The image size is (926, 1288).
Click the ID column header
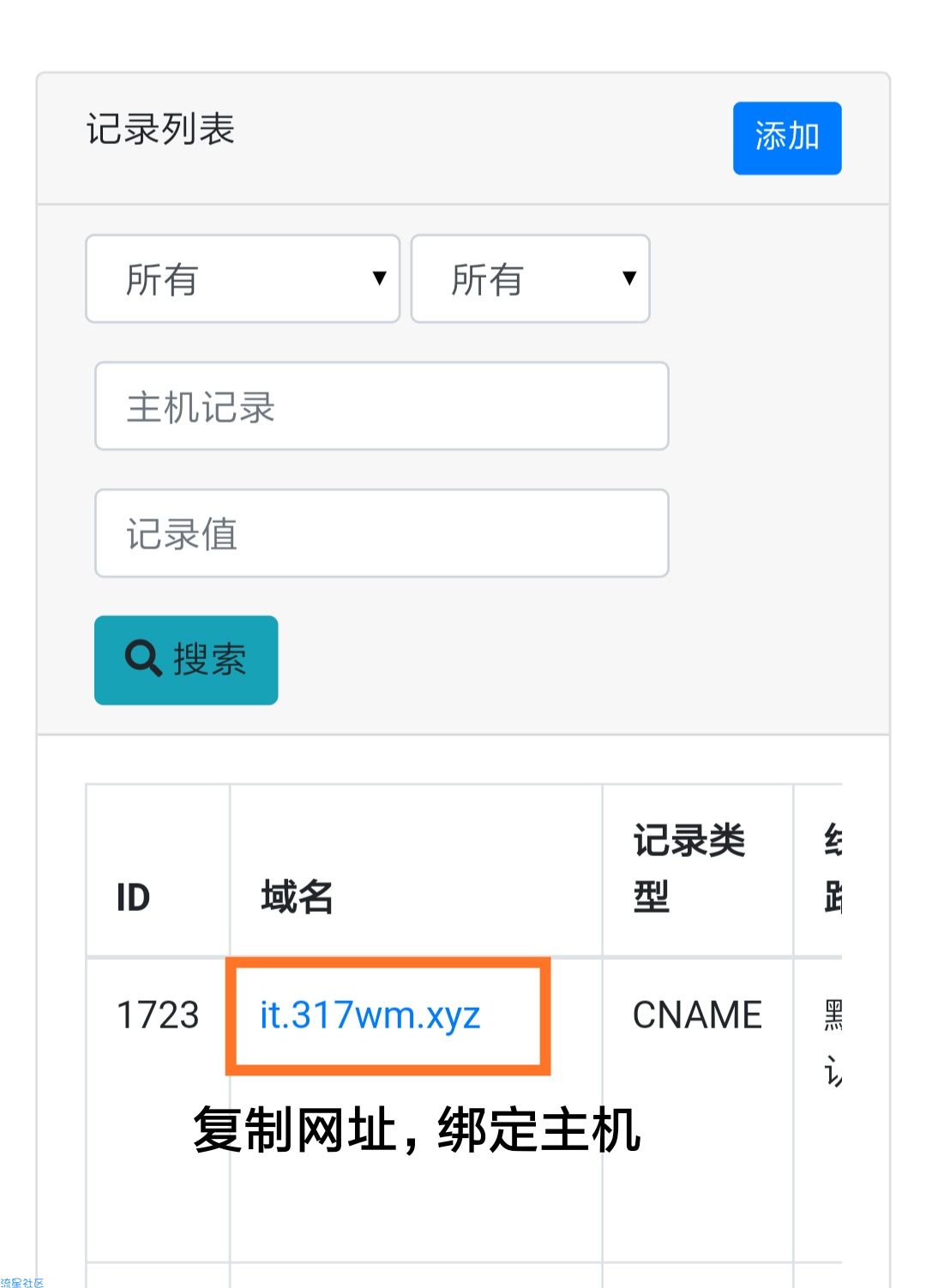[x=134, y=897]
